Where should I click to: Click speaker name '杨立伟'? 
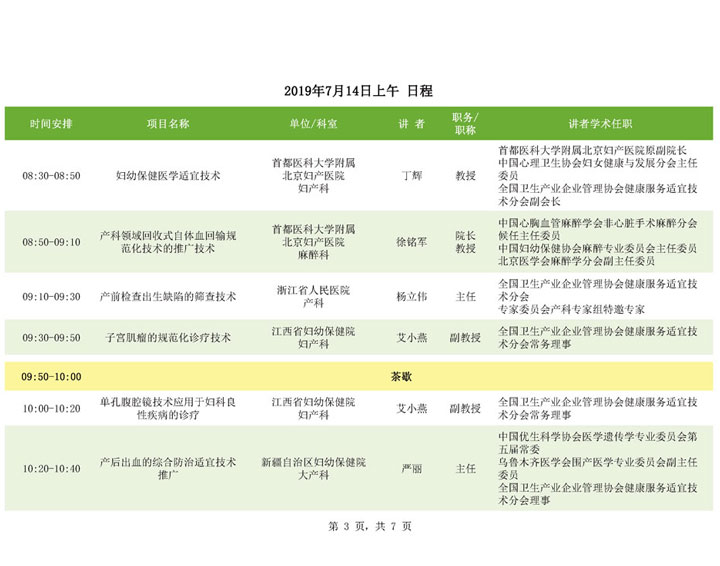(x=411, y=297)
